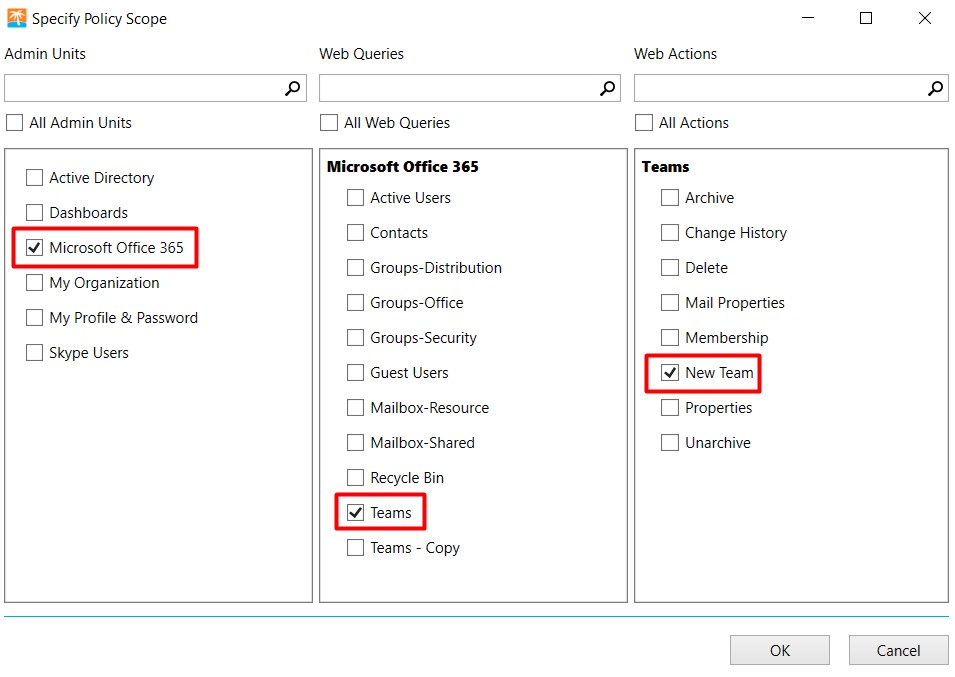Check the Properties web action
Image resolution: width=955 pixels, height=677 pixels.
pyautogui.click(x=670, y=408)
